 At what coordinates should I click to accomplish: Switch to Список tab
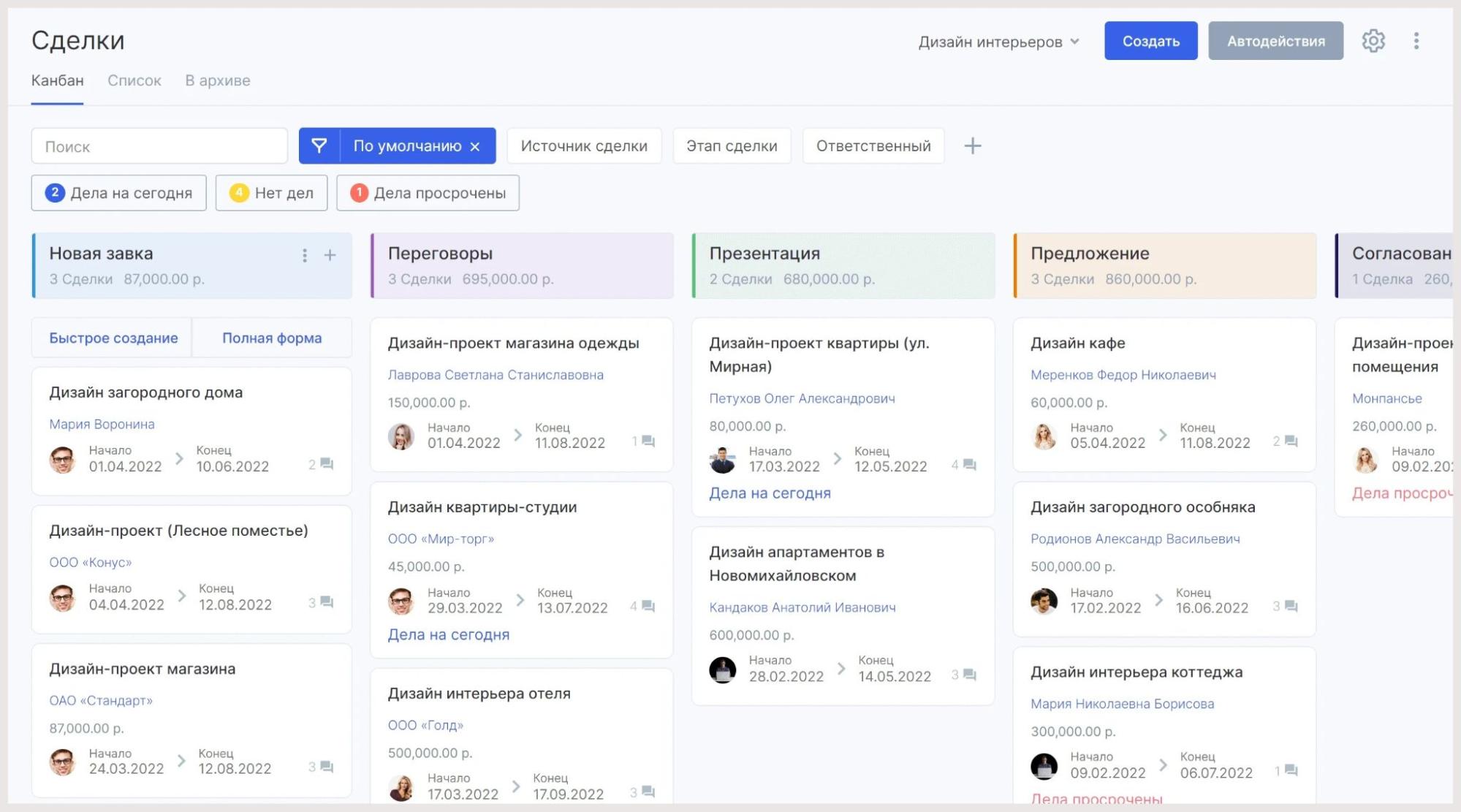[x=134, y=80]
